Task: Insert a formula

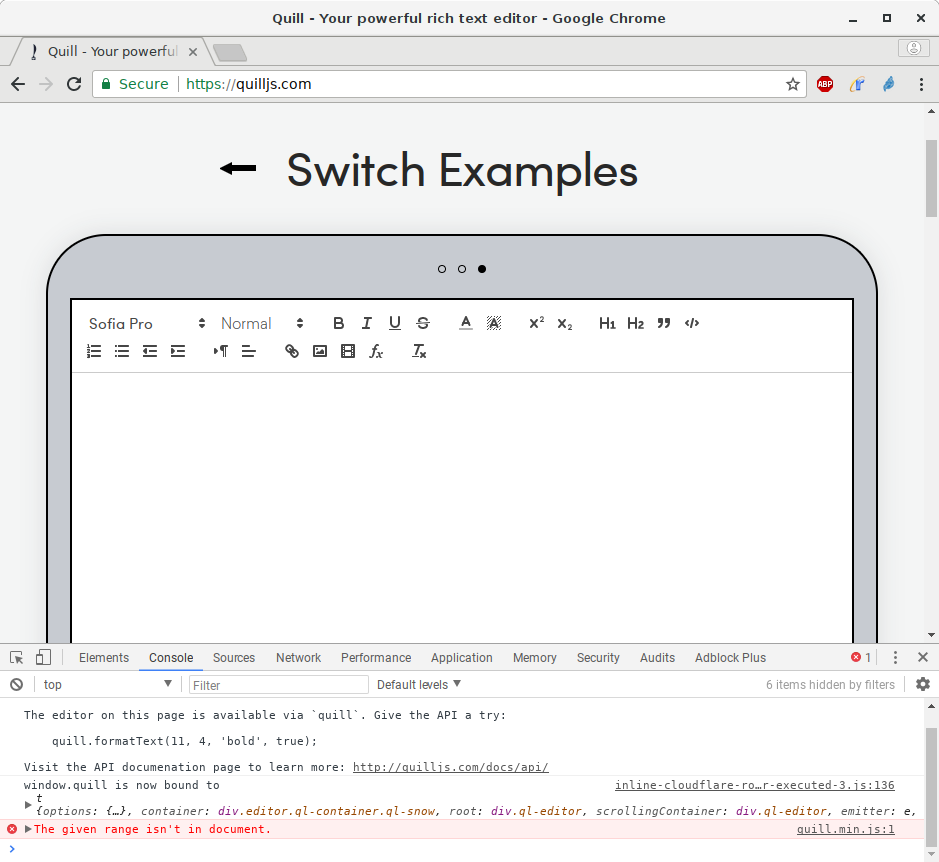Action: point(376,351)
